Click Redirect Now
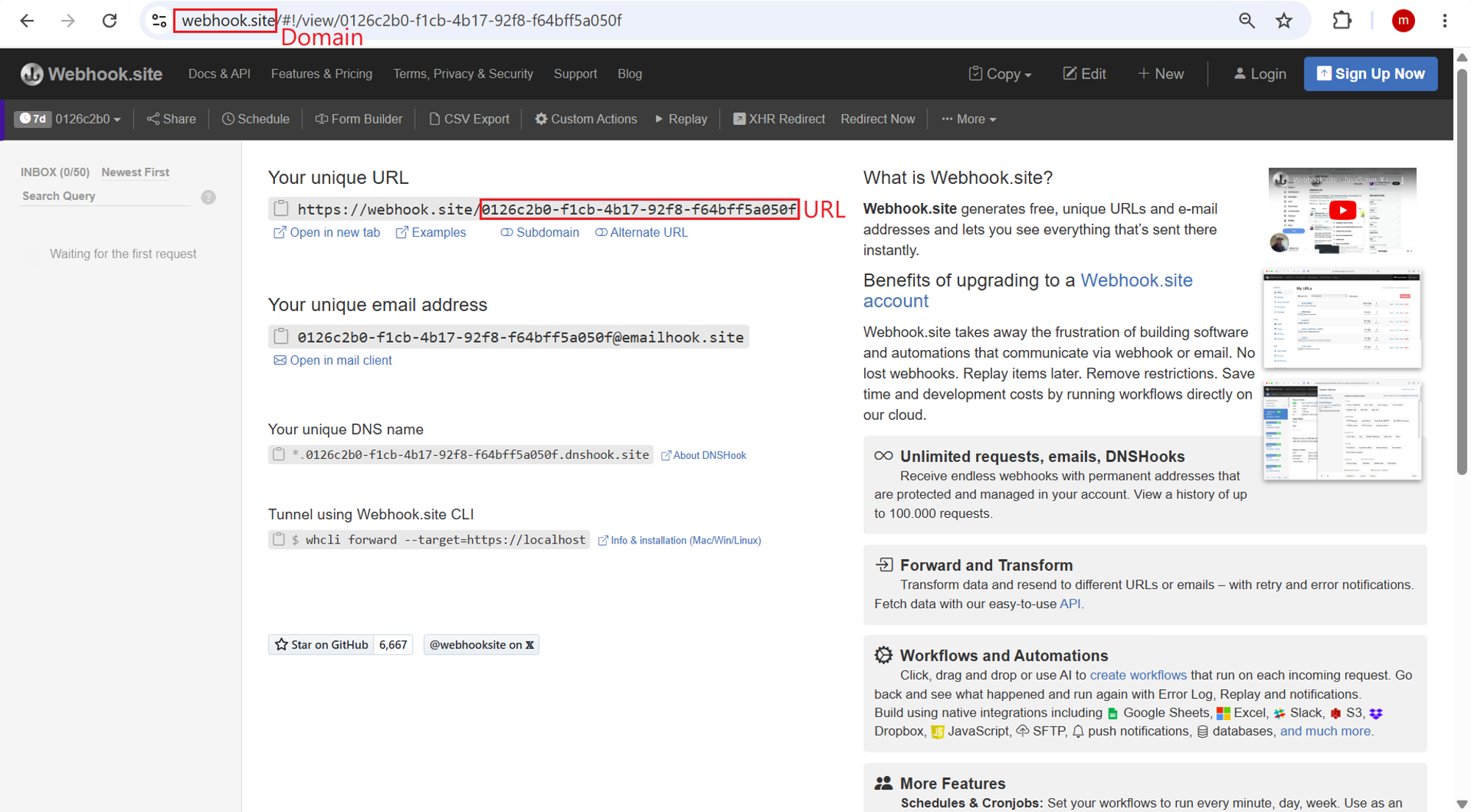1471x812 pixels. [x=877, y=119]
